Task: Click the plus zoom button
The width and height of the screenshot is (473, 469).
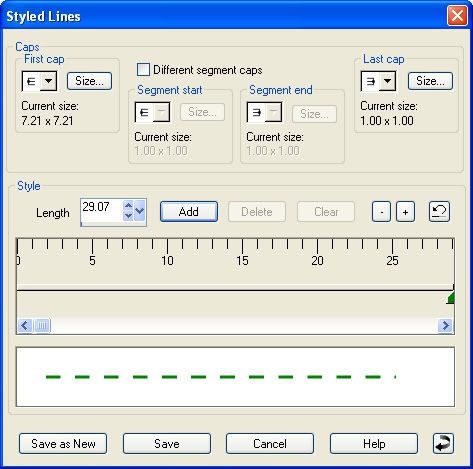Action: tap(405, 212)
